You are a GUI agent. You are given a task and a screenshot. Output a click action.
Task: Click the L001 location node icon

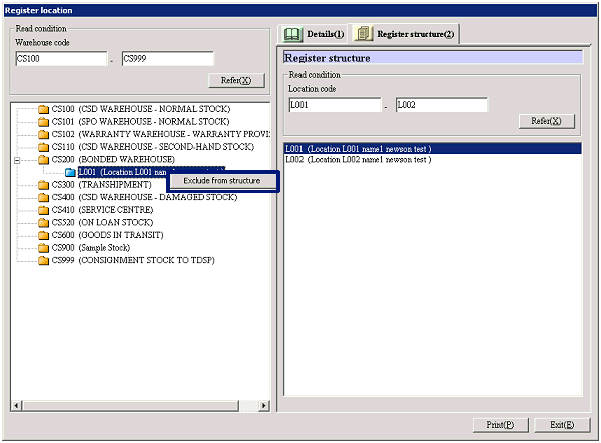[70, 173]
